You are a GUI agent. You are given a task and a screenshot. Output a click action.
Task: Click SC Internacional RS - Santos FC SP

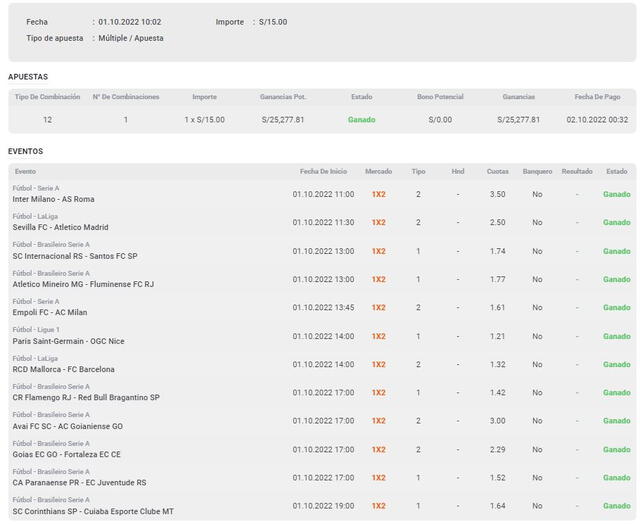click(75, 256)
